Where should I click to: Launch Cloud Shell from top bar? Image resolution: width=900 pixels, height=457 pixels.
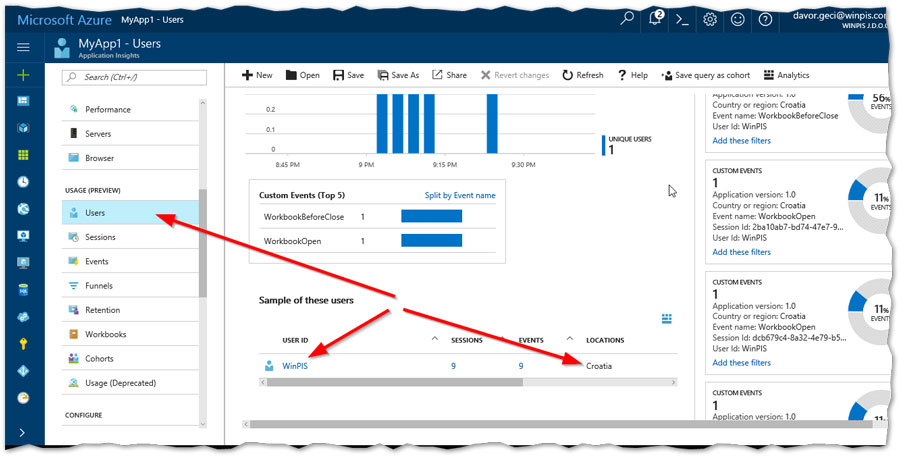click(x=682, y=19)
